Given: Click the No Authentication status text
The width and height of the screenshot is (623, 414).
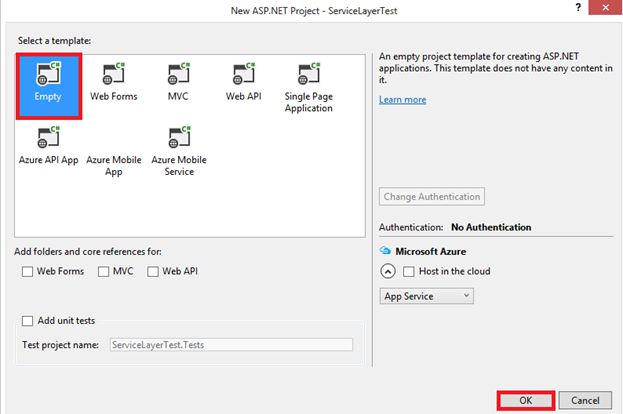Looking at the screenshot, I should [x=491, y=227].
